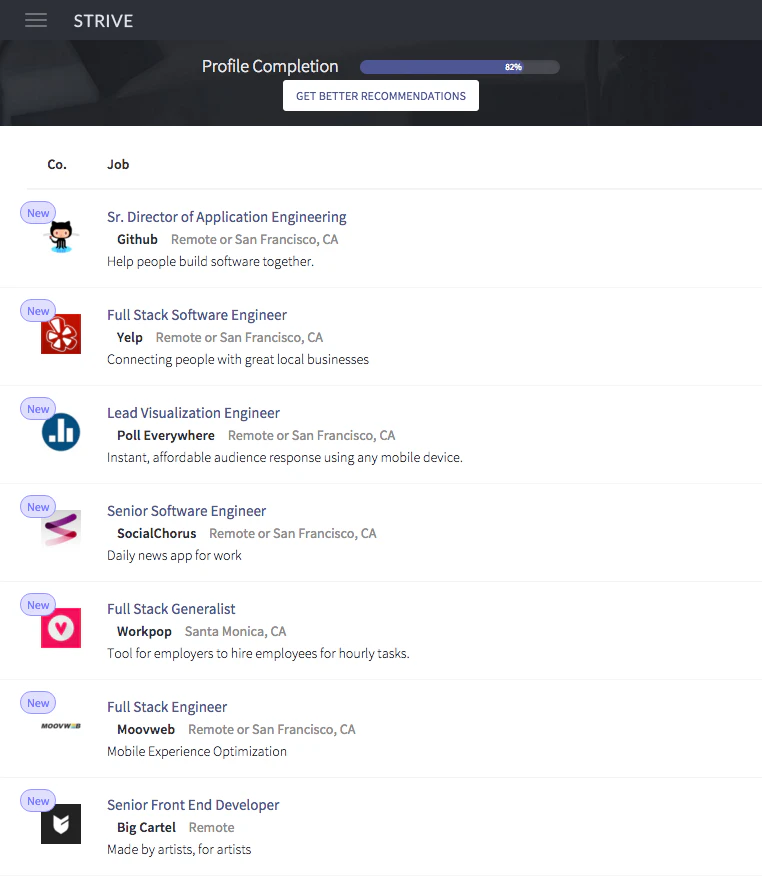
Task: Click the Workpop company name
Action: (x=144, y=632)
